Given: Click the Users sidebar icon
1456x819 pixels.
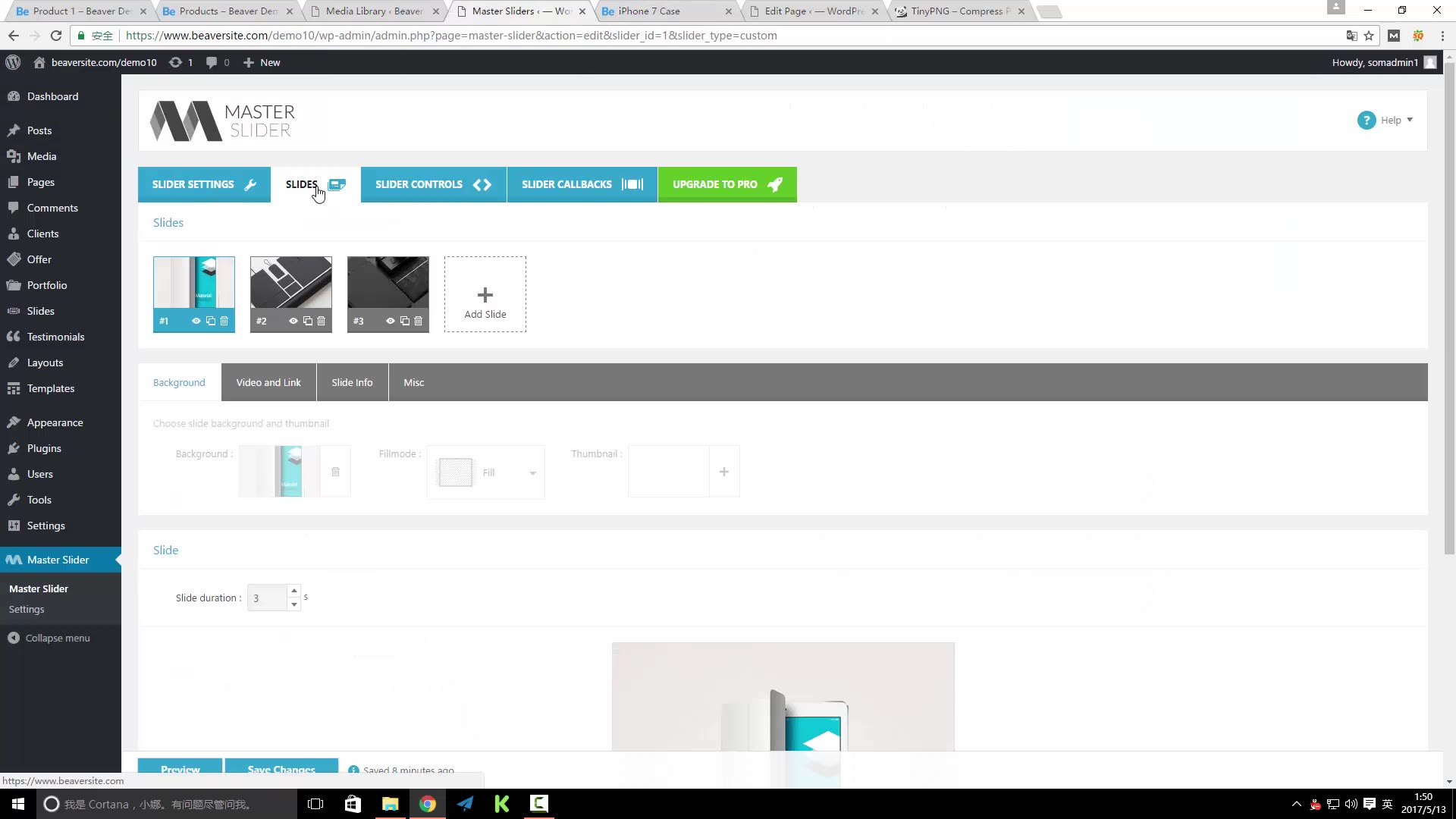Looking at the screenshot, I should 14,474.
